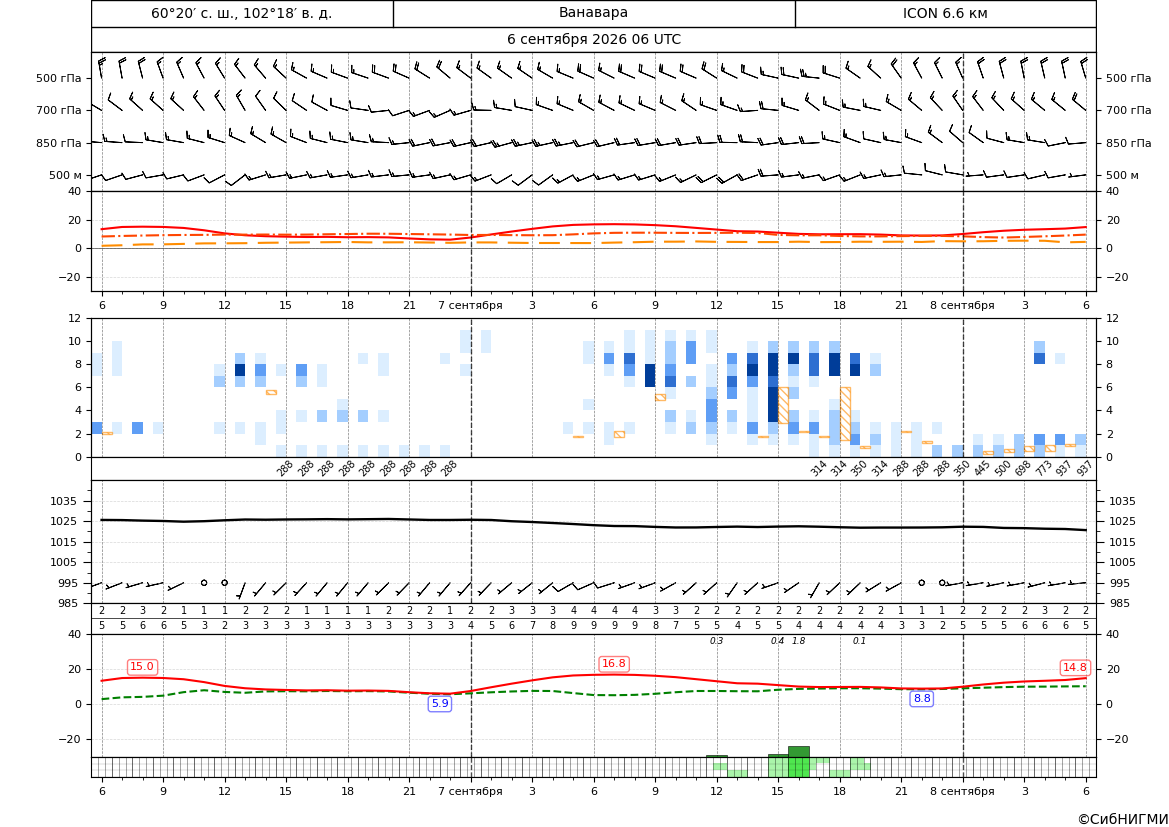Click the 14.8 red temperature label
This screenshot has height=827, width=1169.
point(1074,667)
